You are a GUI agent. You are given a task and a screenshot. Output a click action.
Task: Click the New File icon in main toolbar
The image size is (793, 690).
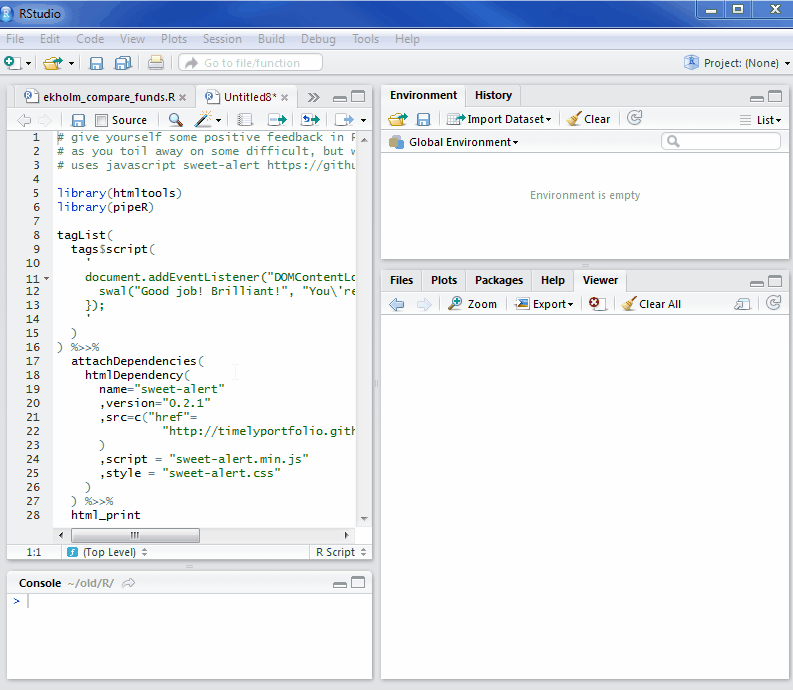point(12,63)
